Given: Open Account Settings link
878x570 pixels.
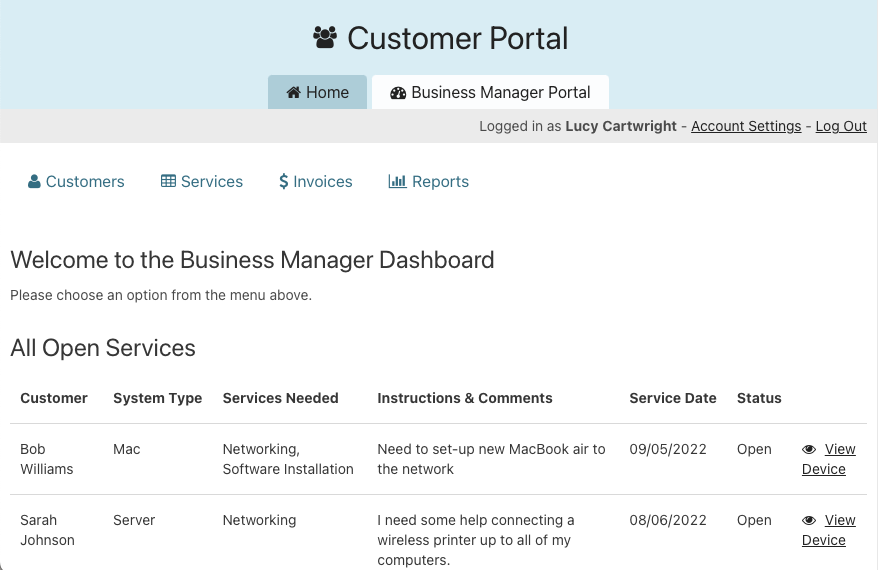Looking at the screenshot, I should (x=746, y=126).
